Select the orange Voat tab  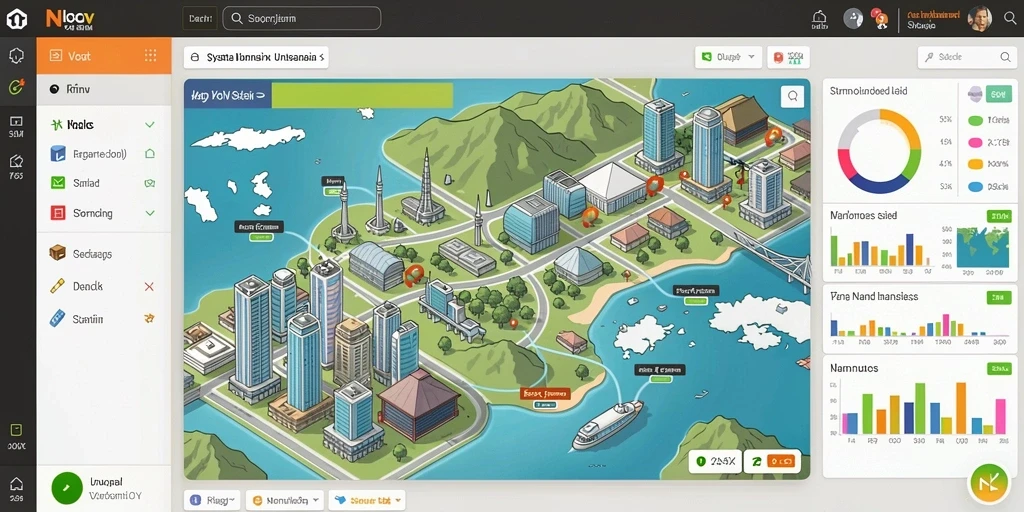point(104,56)
